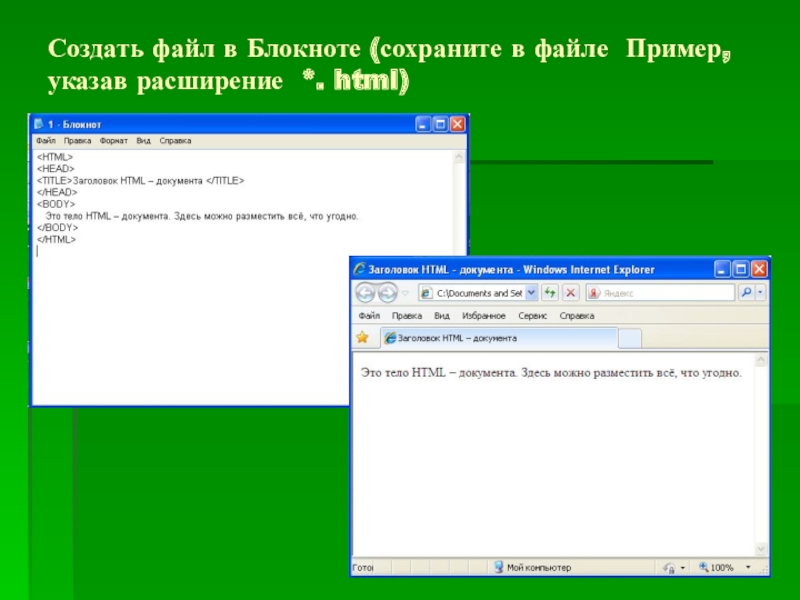Click the <BODY> line in Блокнот

[x=56, y=204]
